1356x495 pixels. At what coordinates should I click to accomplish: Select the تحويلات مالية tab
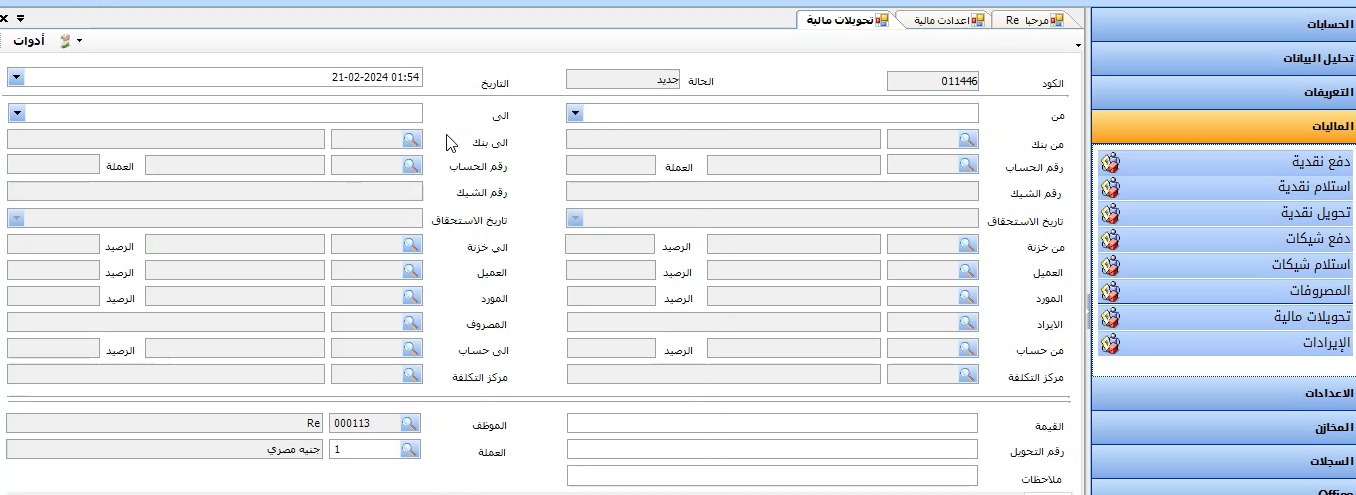tap(847, 20)
